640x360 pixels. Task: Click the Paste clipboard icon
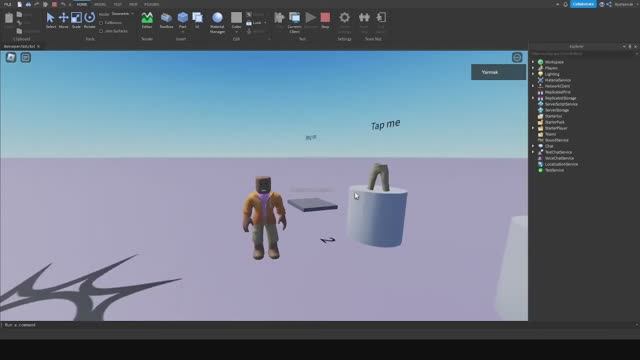pos(9,18)
